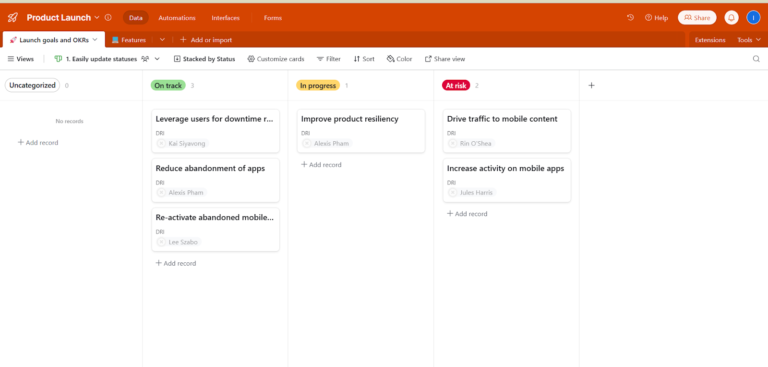Add a new stack with plus icon
This screenshot has height=367, width=768.
point(591,85)
